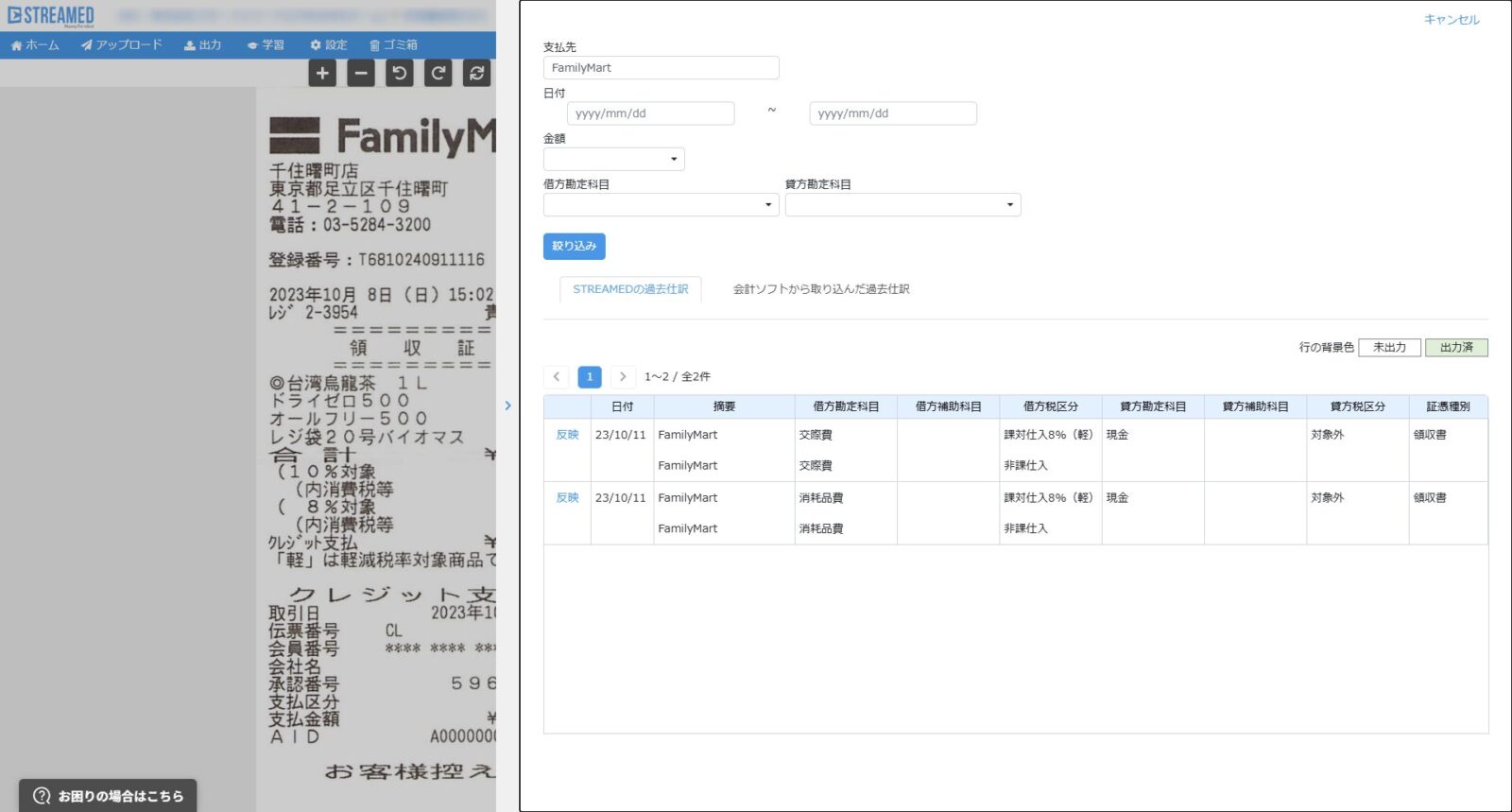Rotate receipt counterclockwise
The height and width of the screenshot is (812, 1512).
400,73
